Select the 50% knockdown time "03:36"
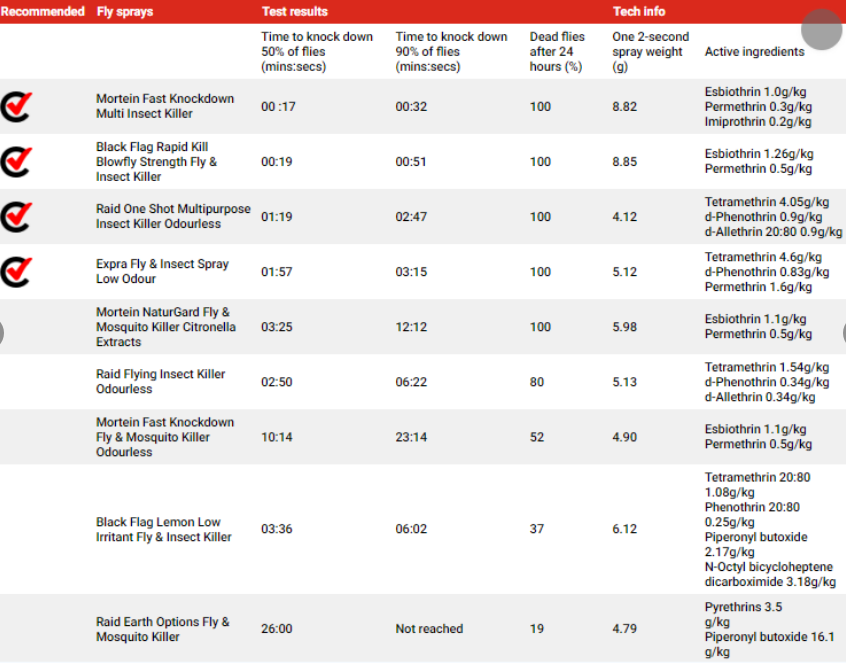 277,529
